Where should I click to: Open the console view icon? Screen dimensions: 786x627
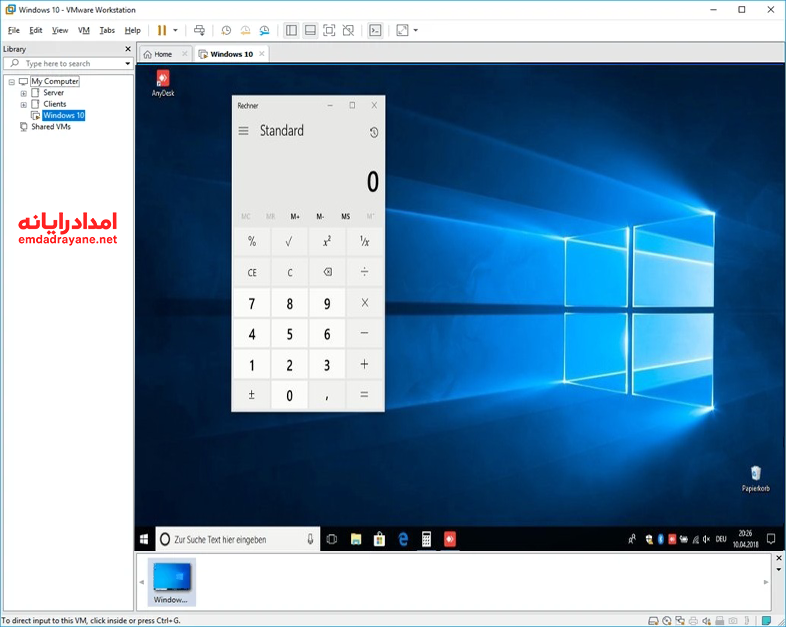375,31
